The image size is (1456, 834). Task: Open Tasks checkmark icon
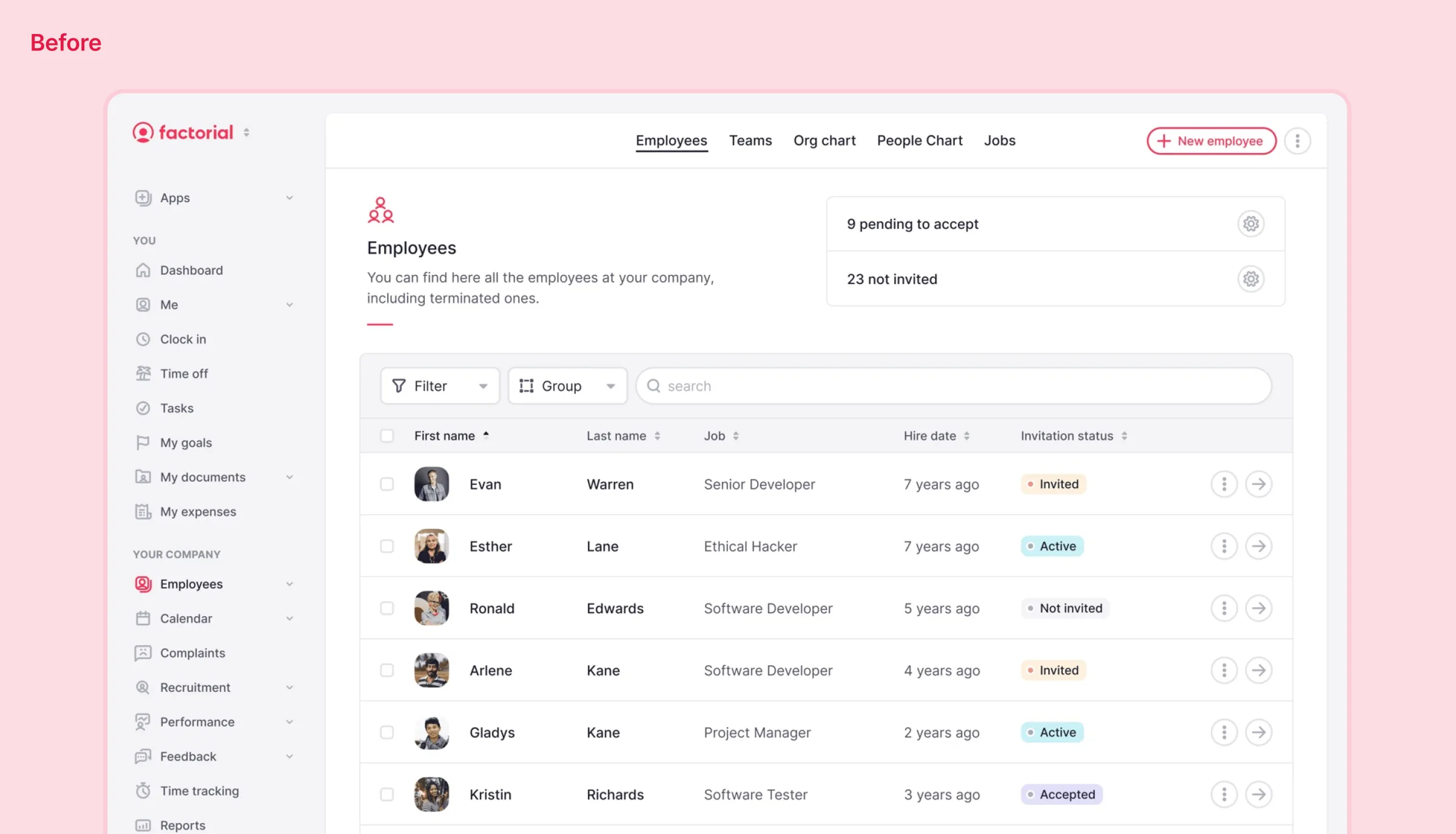[143, 409]
